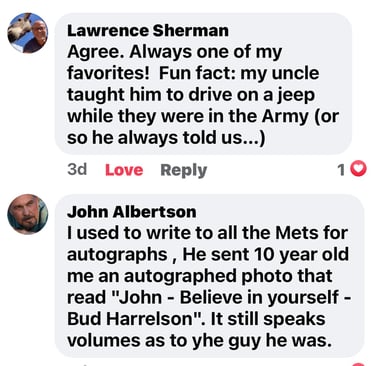Click the words "Fun fact" in Lawrence's comment
Screen dimensions: 375x366
pos(197,73)
